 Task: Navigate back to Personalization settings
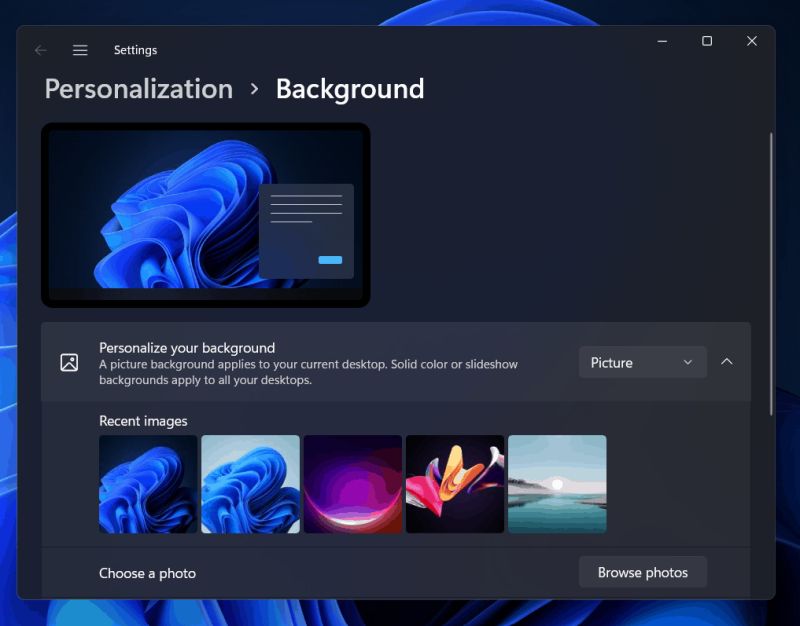pyautogui.click(x=138, y=89)
